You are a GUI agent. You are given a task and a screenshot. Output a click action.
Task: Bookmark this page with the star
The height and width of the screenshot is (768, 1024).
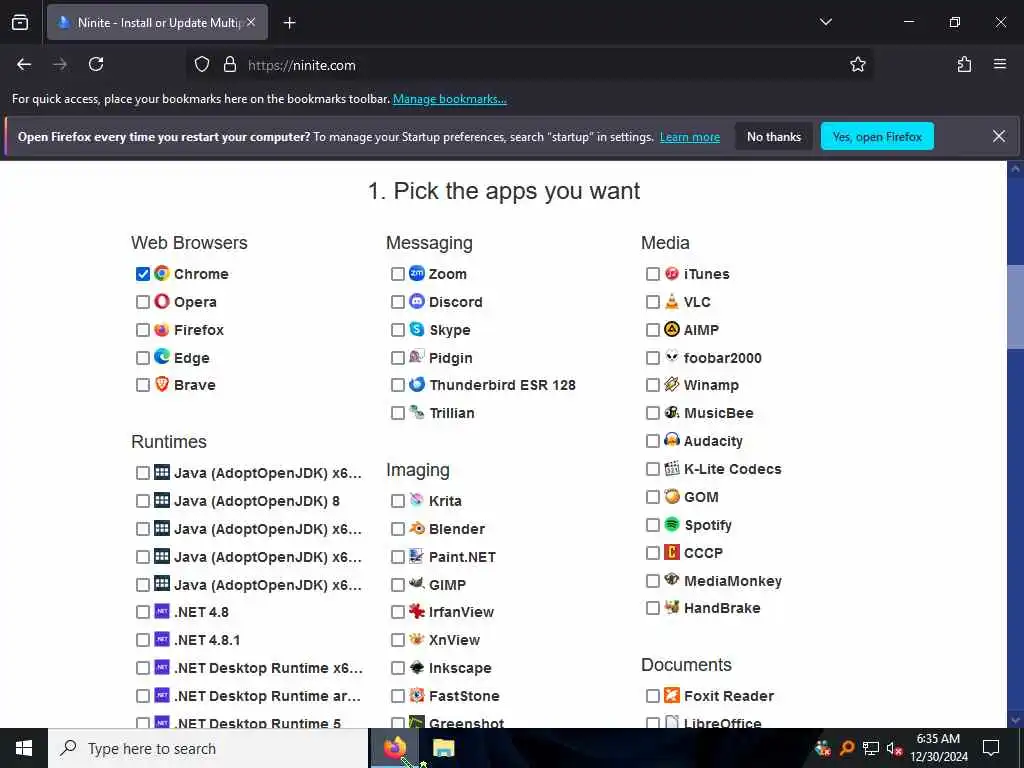[x=857, y=64]
